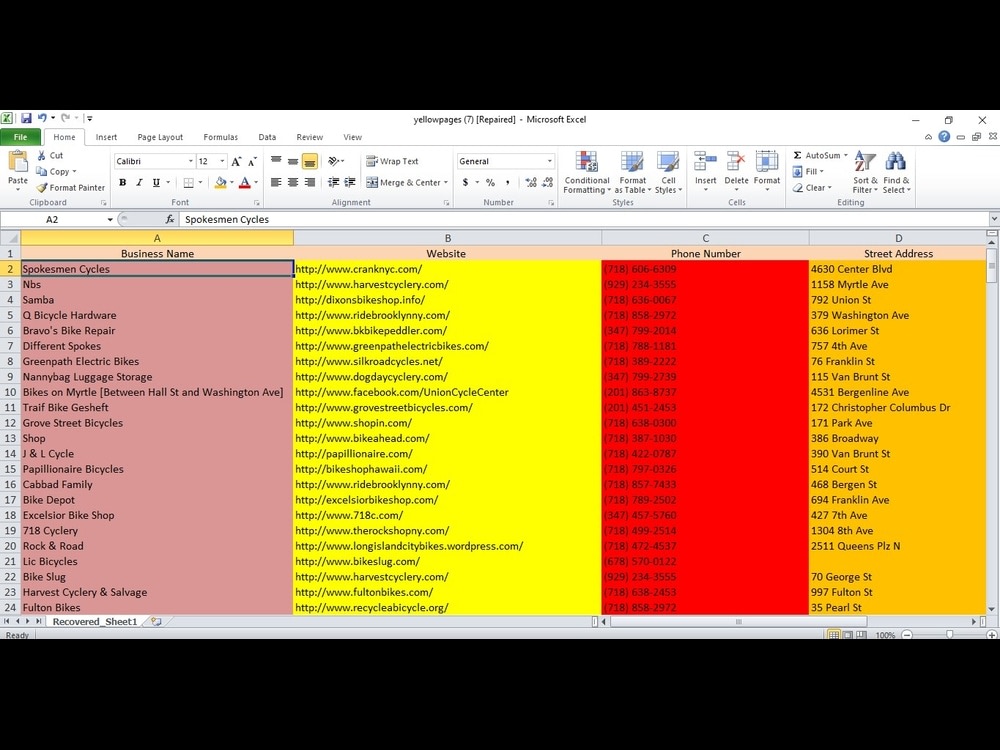Screen dimensions: 1000x750
Task: Select the Recovered_Sheet1 sheet tab
Action: pyautogui.click(x=95, y=621)
